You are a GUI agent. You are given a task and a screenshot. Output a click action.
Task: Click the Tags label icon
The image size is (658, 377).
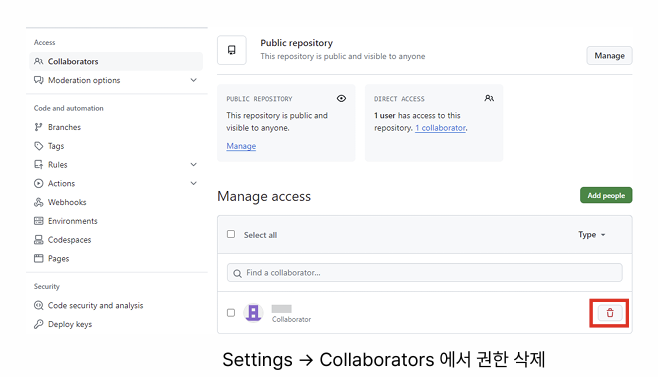(x=39, y=146)
